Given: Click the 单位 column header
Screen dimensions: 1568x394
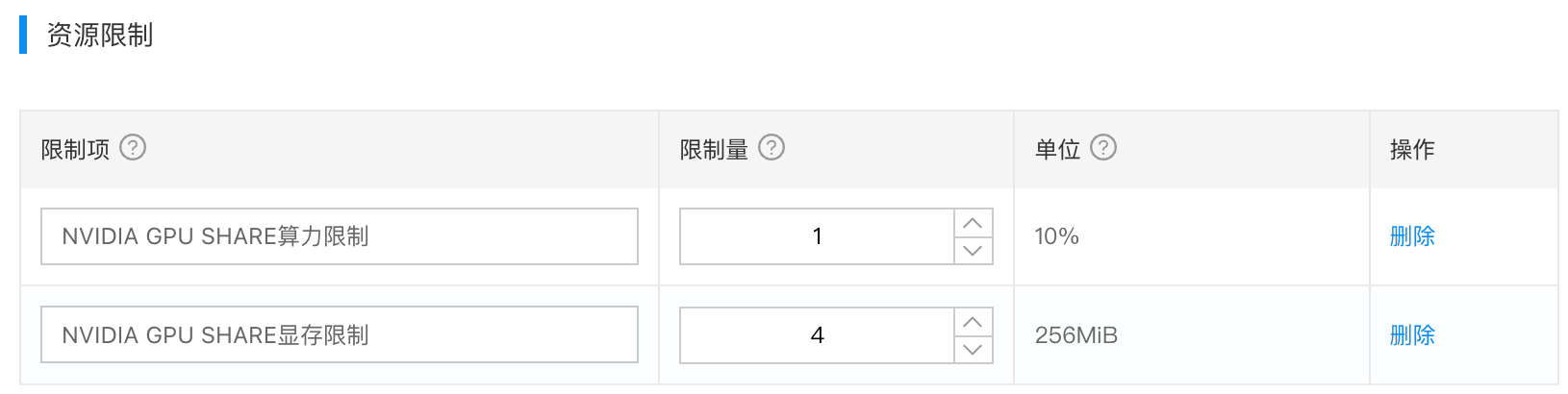Looking at the screenshot, I should point(1057,150).
